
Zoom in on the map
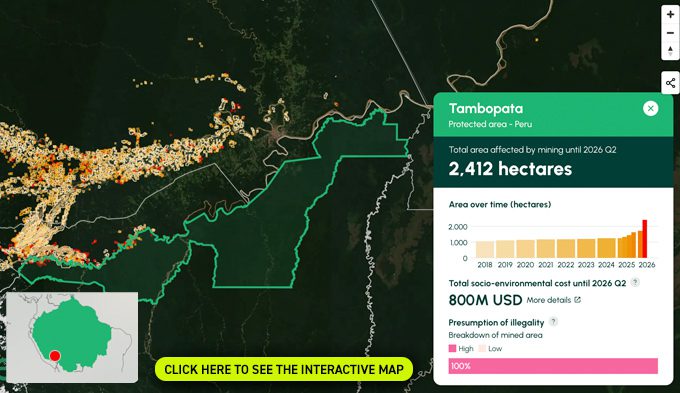click(x=670, y=14)
